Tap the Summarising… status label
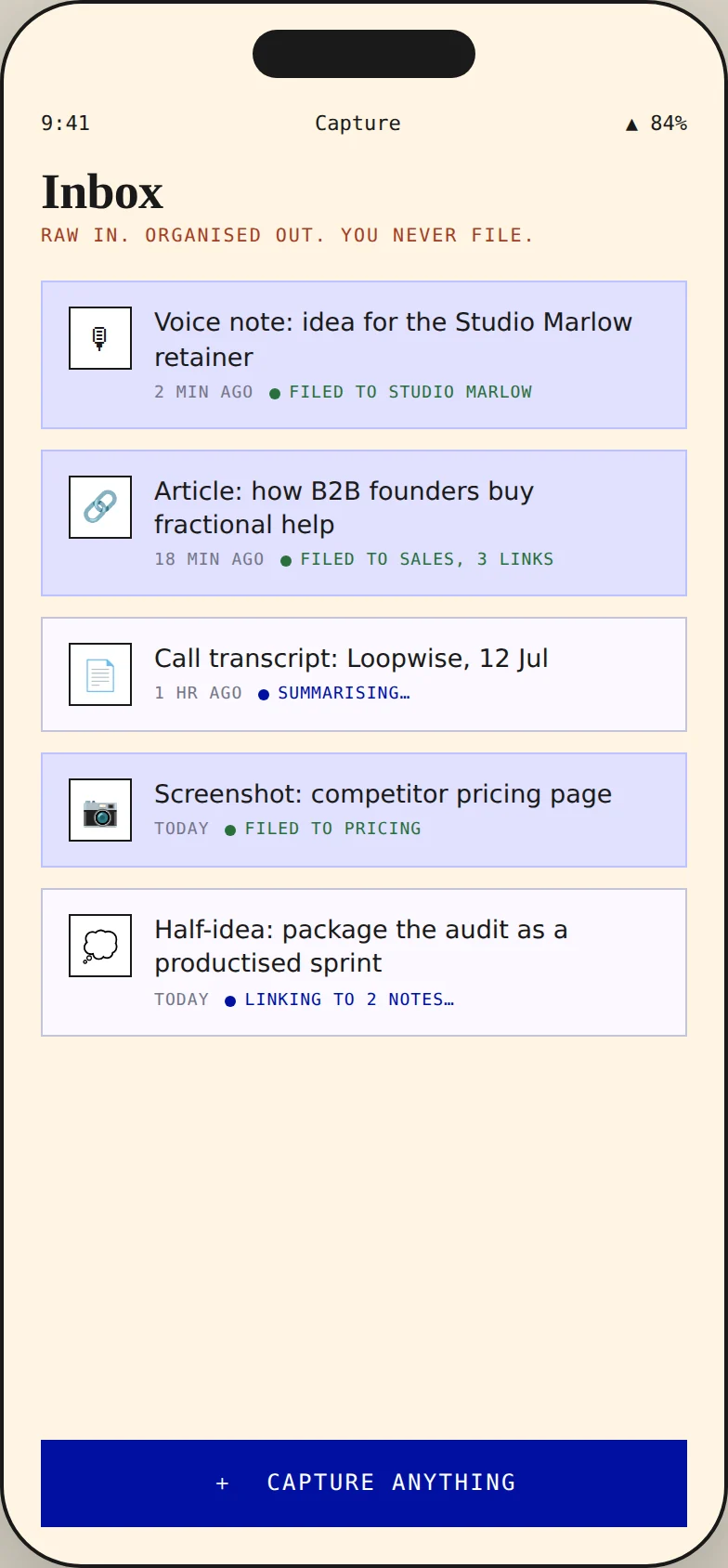 (344, 693)
